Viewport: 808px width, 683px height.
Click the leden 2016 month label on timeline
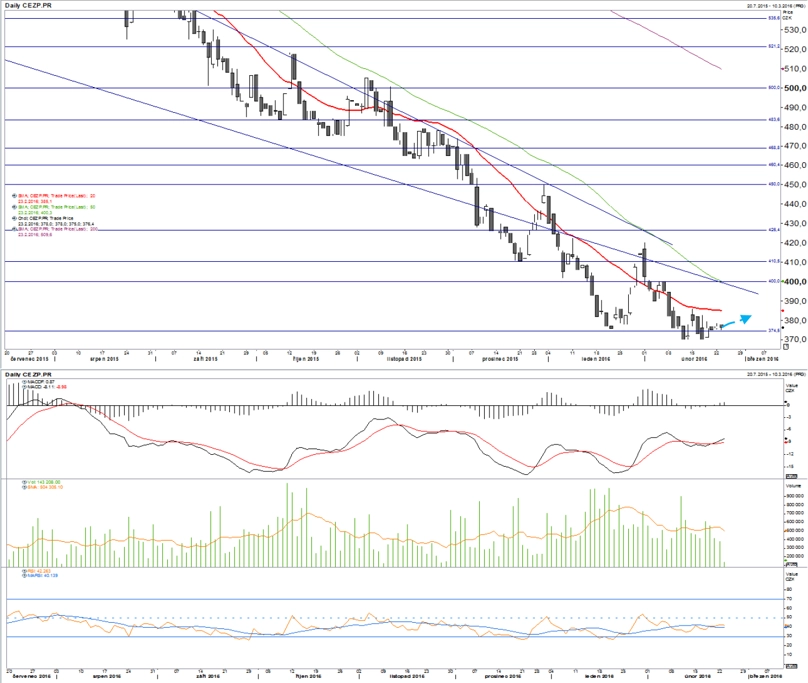[x=596, y=359]
